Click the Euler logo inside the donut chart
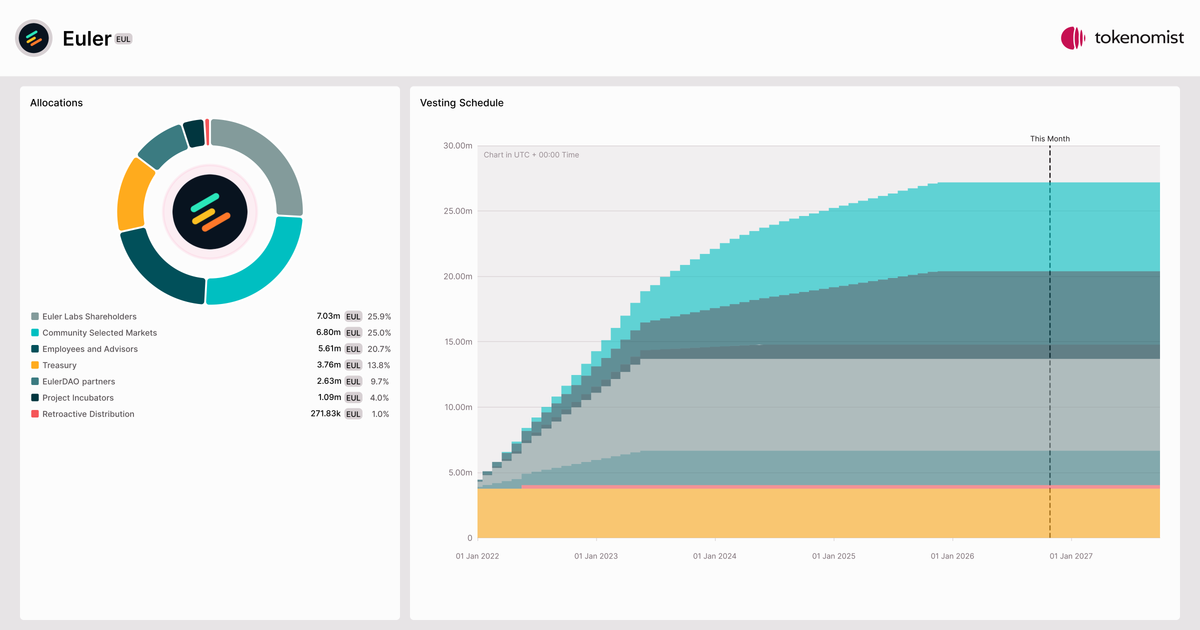Screen dimensions: 1200x630 tap(210, 211)
